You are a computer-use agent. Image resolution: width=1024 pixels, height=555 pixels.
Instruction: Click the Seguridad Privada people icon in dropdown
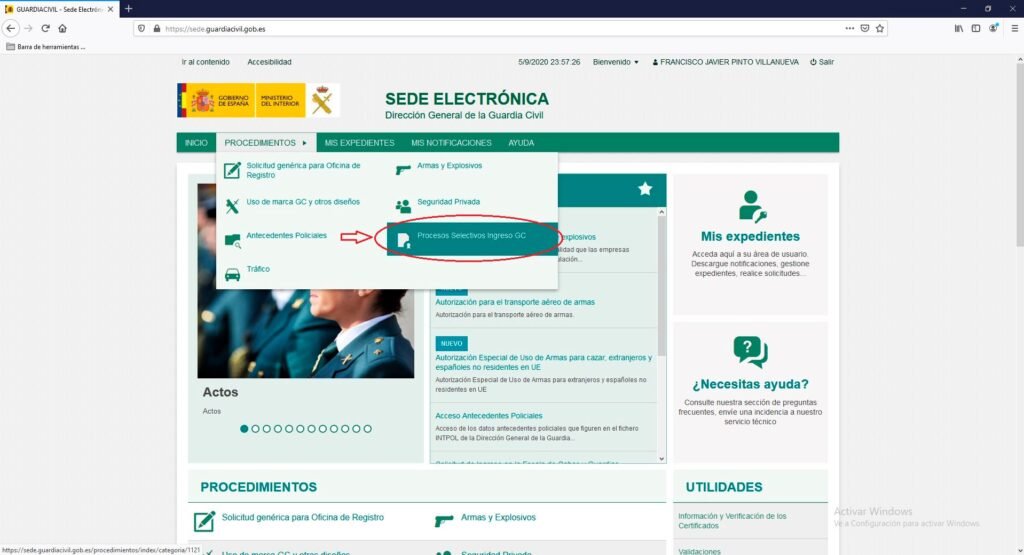pos(403,206)
